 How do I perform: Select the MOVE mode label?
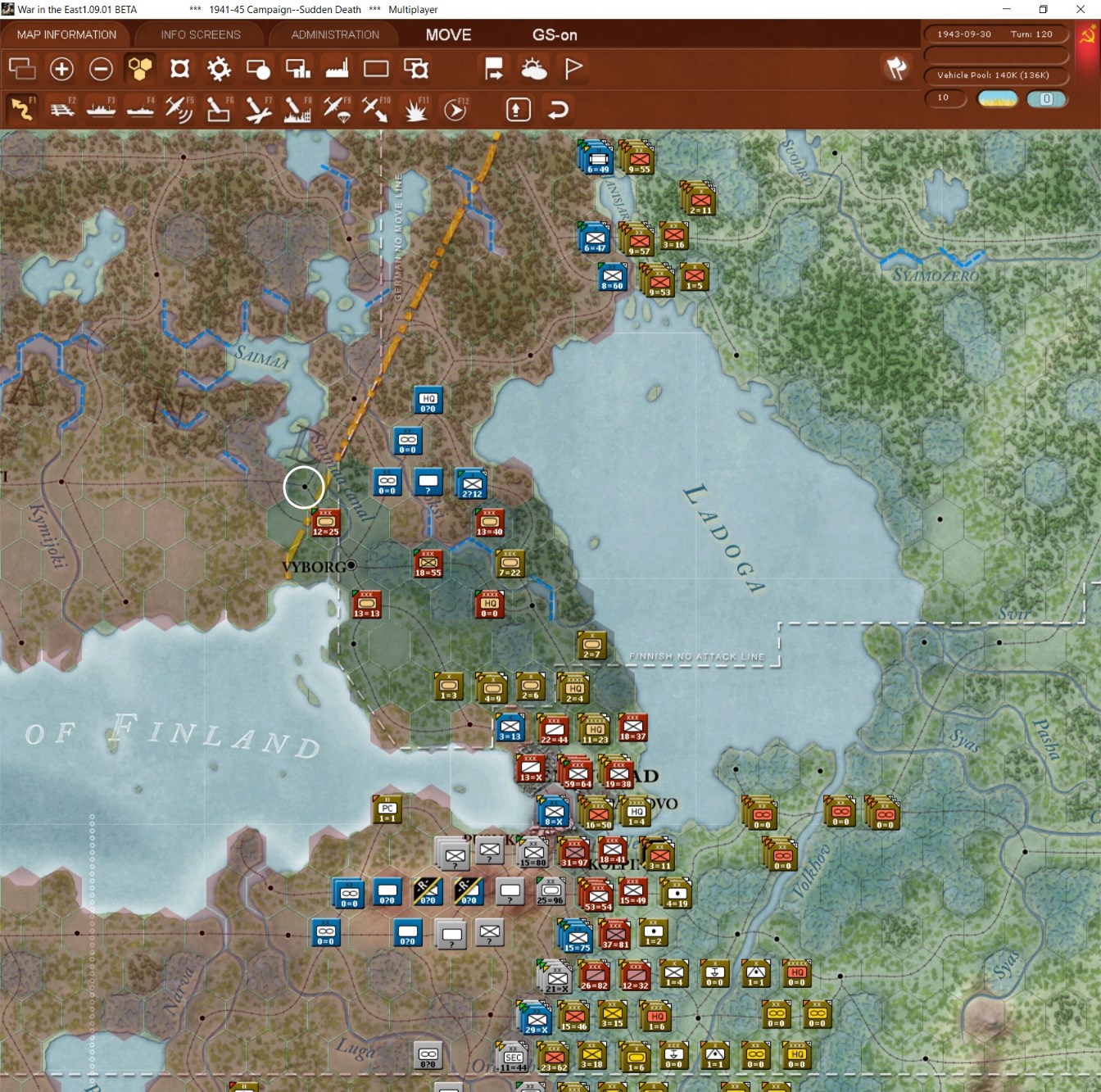pyautogui.click(x=448, y=35)
